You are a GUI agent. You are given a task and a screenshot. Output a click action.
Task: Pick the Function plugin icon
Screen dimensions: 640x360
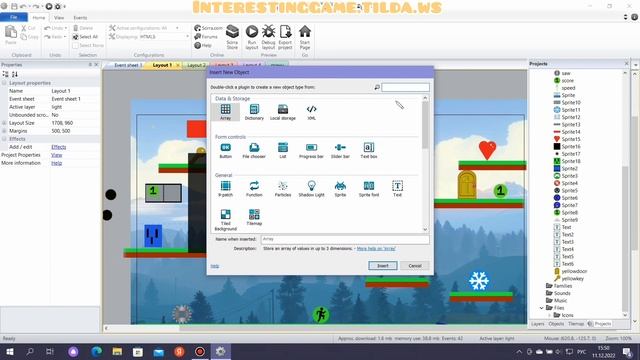point(254,189)
